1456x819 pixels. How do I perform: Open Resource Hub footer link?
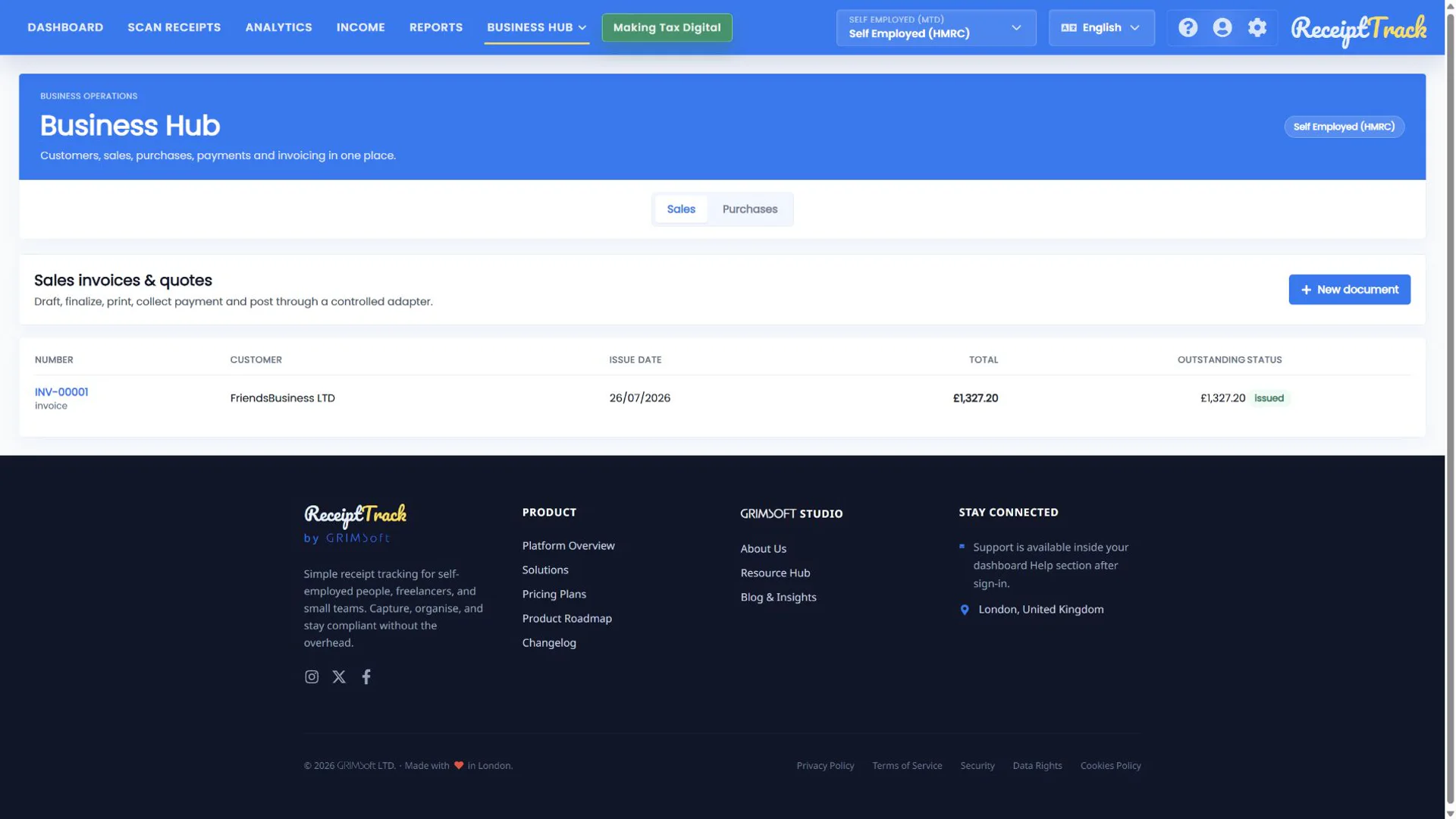click(x=775, y=573)
